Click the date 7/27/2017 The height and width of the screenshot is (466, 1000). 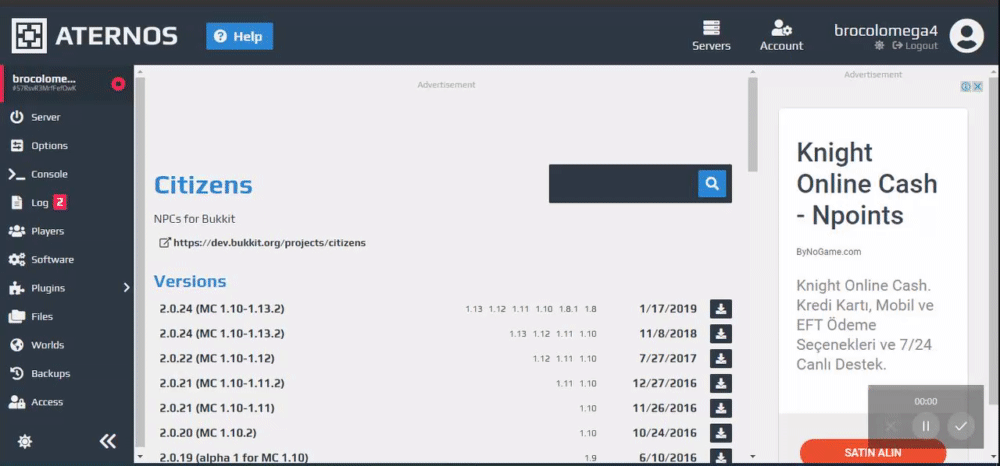pos(668,359)
